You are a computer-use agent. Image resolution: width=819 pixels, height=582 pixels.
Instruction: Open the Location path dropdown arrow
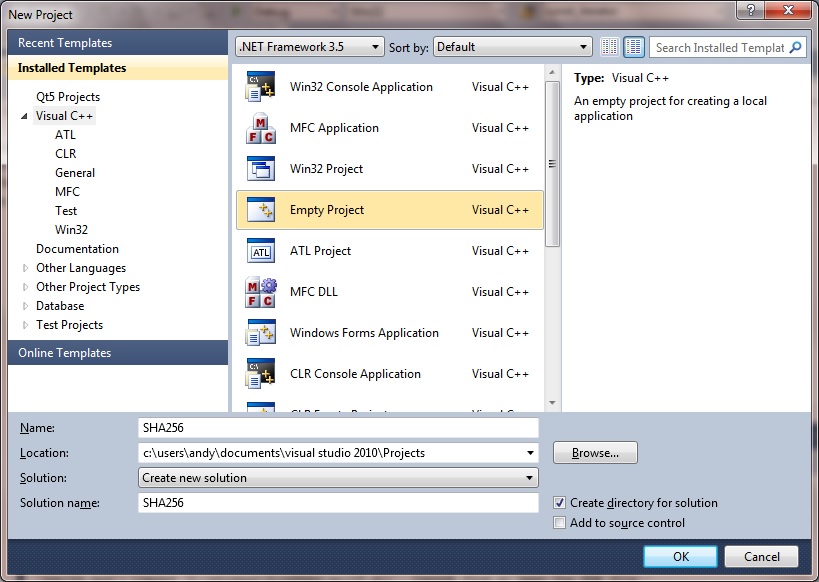coord(530,453)
